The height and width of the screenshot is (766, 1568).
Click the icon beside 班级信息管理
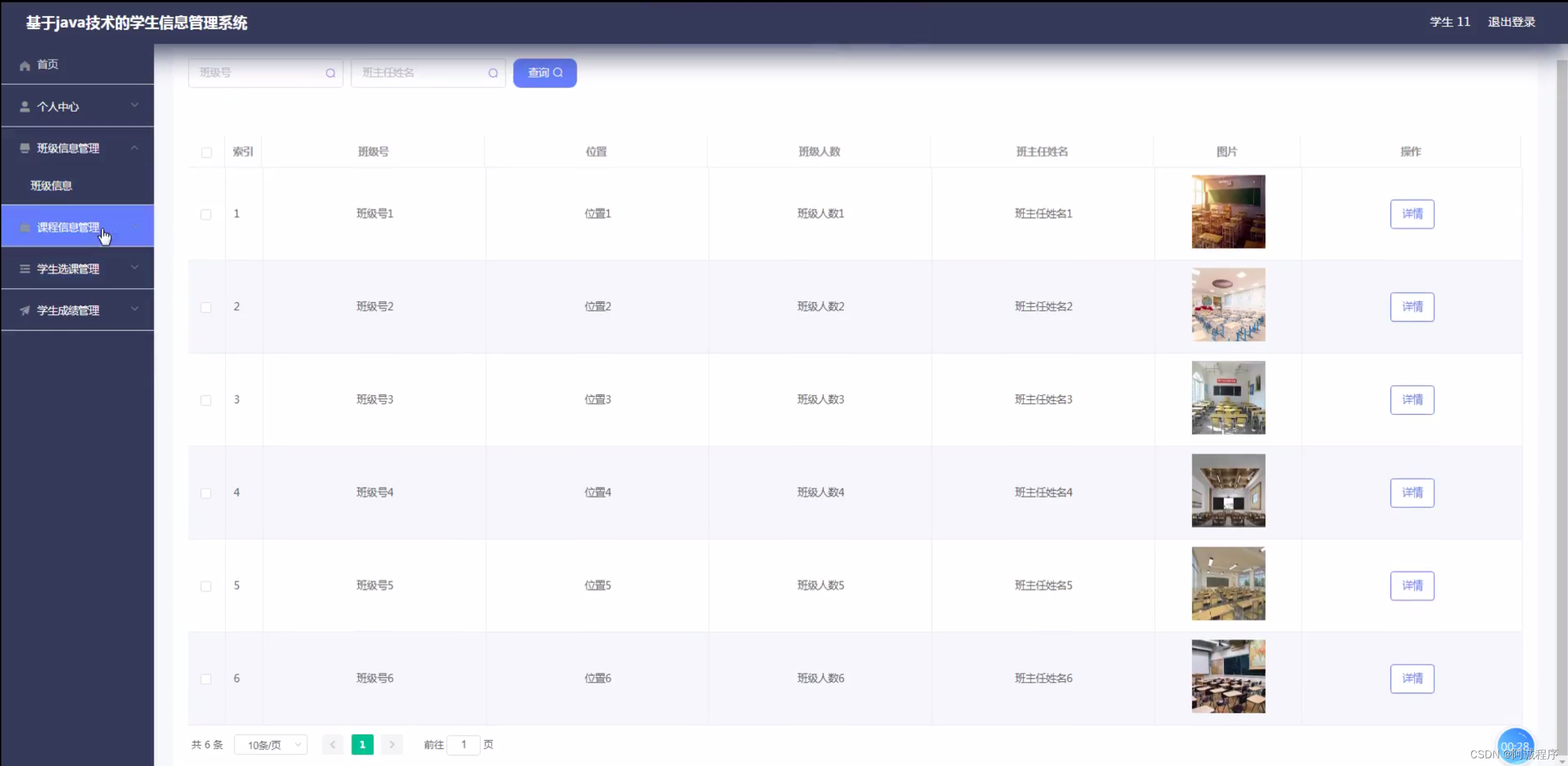click(25, 149)
